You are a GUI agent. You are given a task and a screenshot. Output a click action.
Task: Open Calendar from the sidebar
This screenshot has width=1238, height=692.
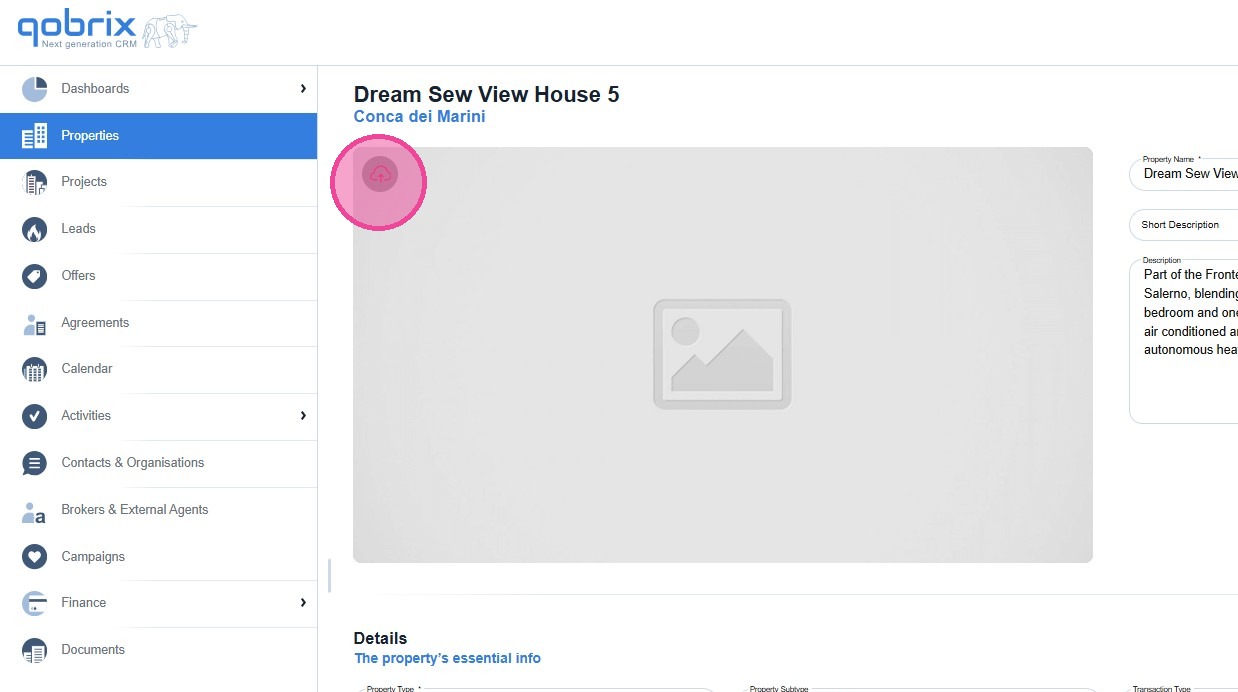[158, 369]
